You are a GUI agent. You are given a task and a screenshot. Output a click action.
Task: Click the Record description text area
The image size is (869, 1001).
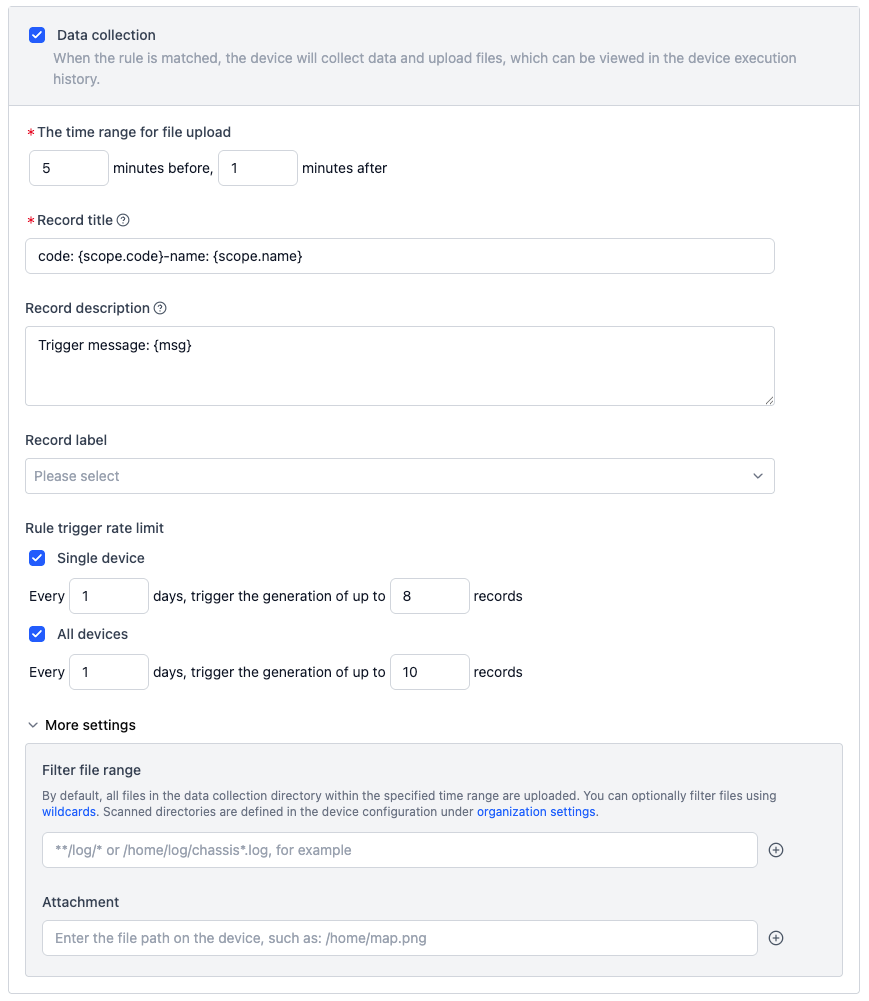click(400, 366)
